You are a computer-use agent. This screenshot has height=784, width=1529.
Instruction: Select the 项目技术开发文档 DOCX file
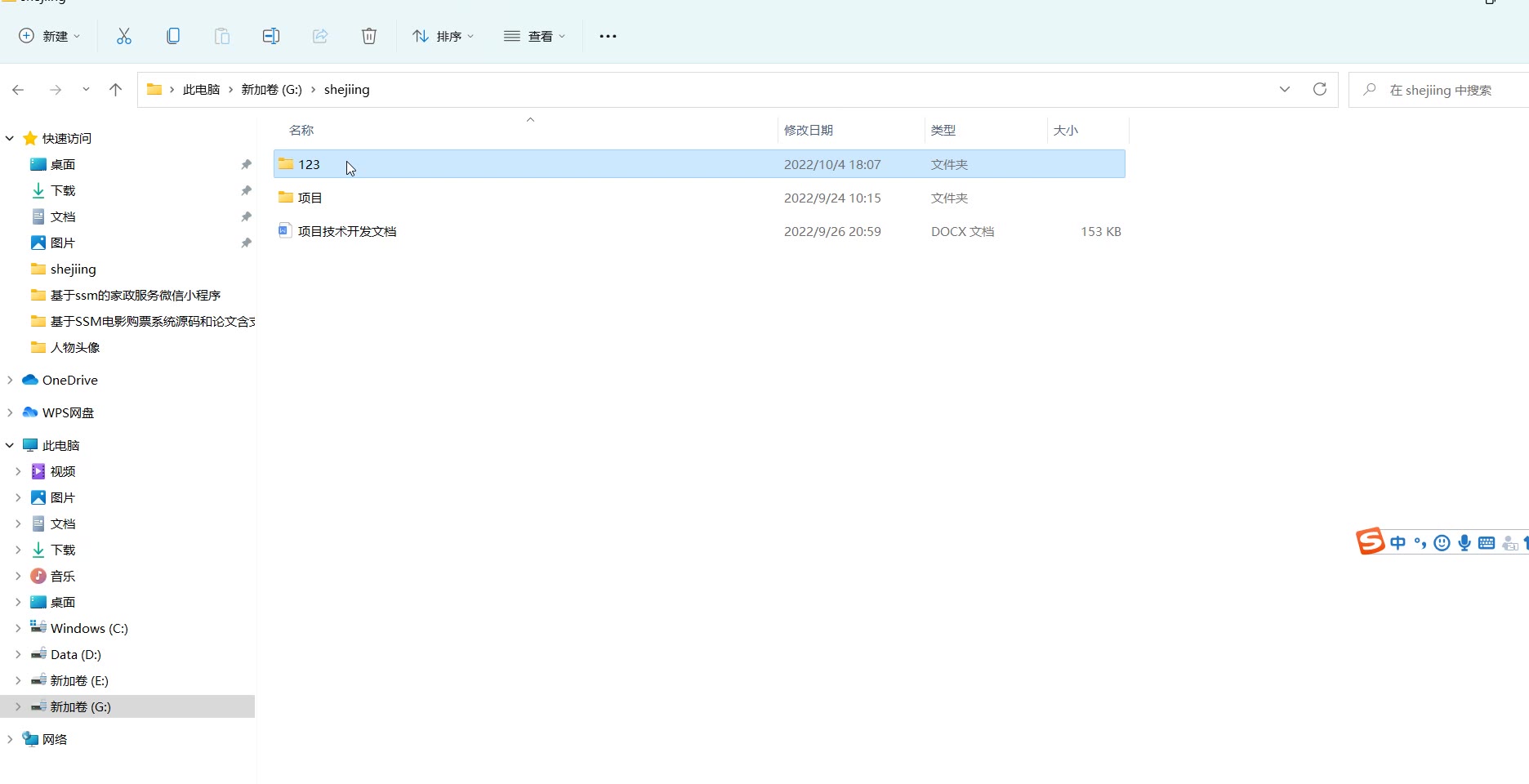[x=347, y=231]
